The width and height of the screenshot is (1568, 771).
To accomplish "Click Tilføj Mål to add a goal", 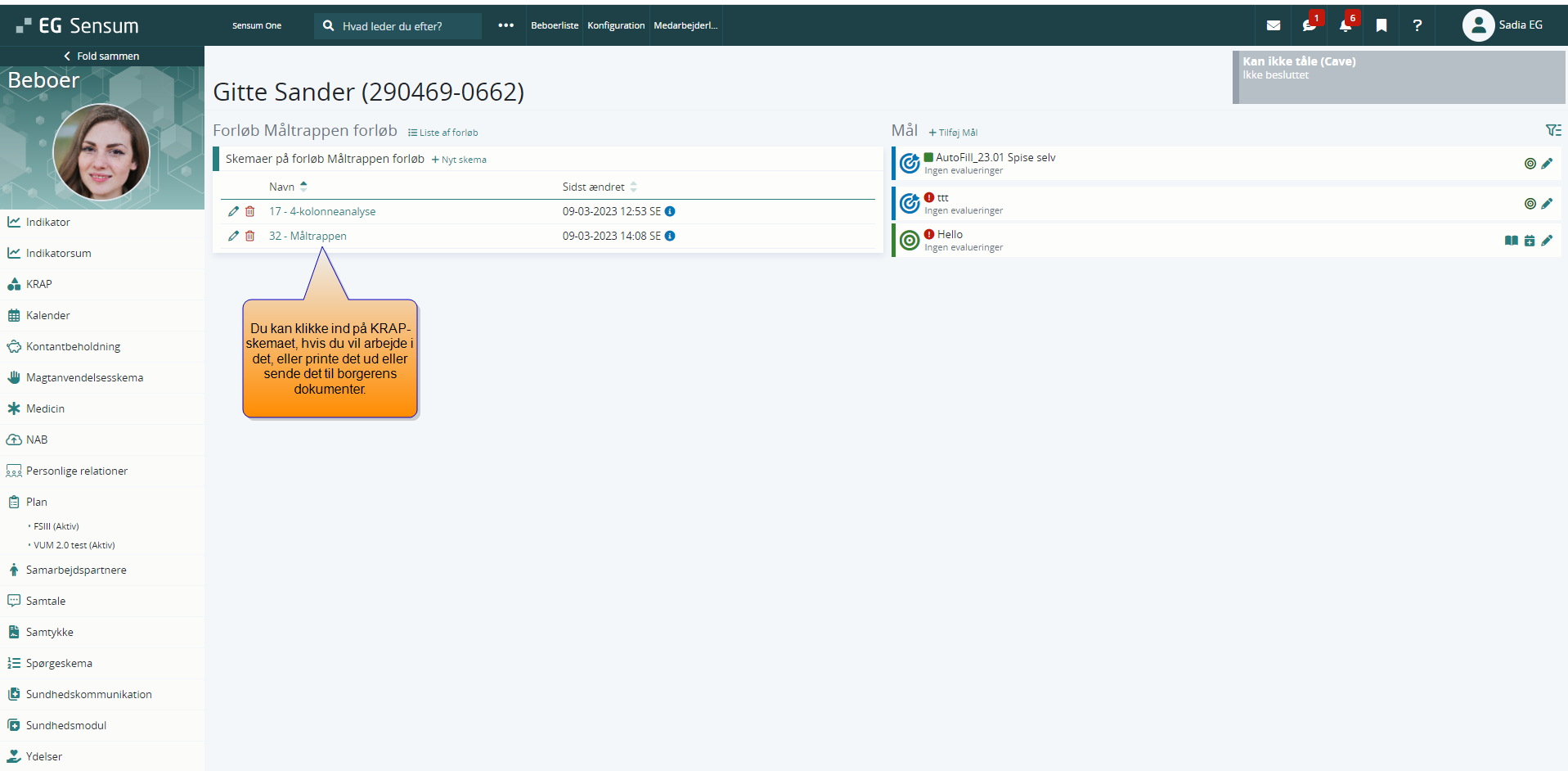I will 953,133.
